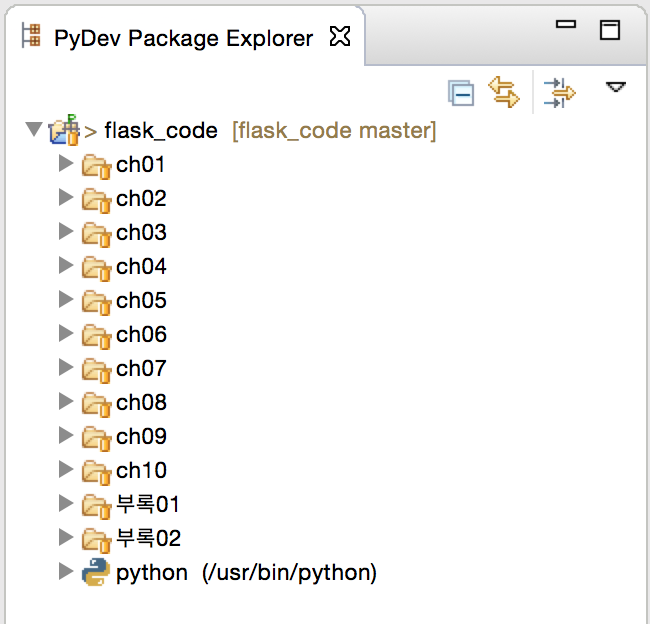Select the 부록01 tree label
650x624 pixels.
click(x=148, y=505)
